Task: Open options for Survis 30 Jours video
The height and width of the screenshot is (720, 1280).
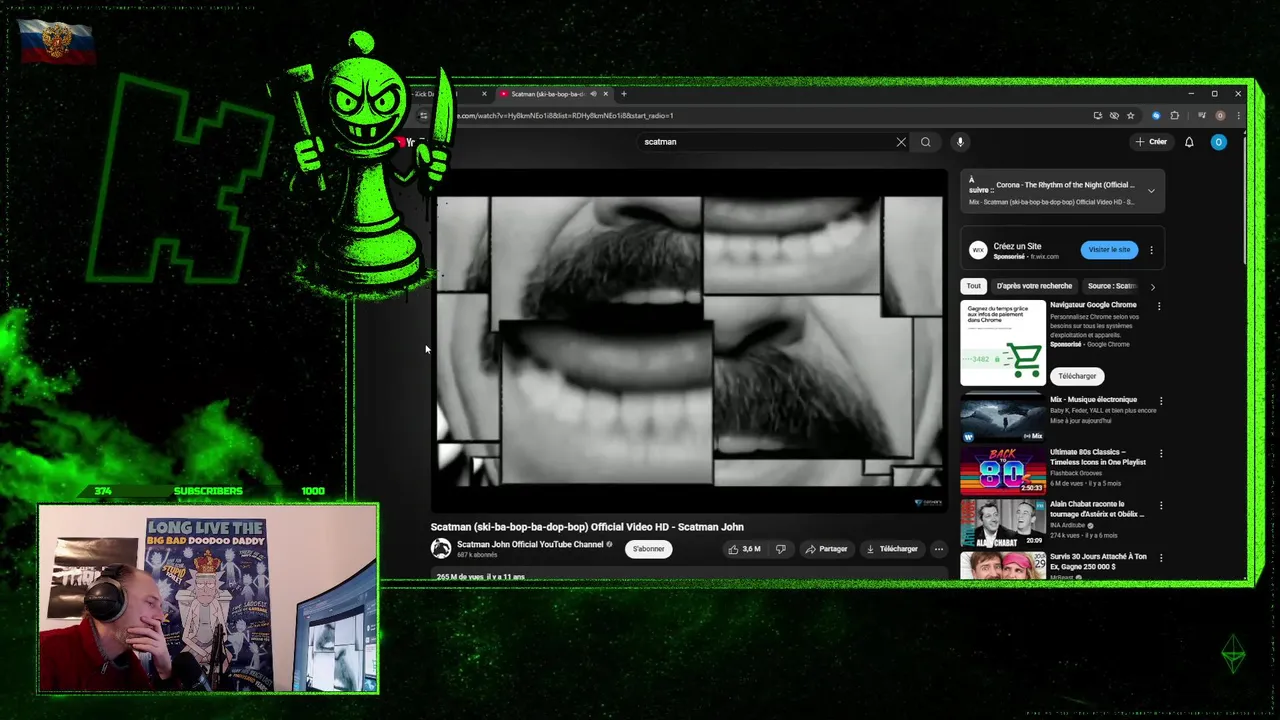Action: 1161,557
